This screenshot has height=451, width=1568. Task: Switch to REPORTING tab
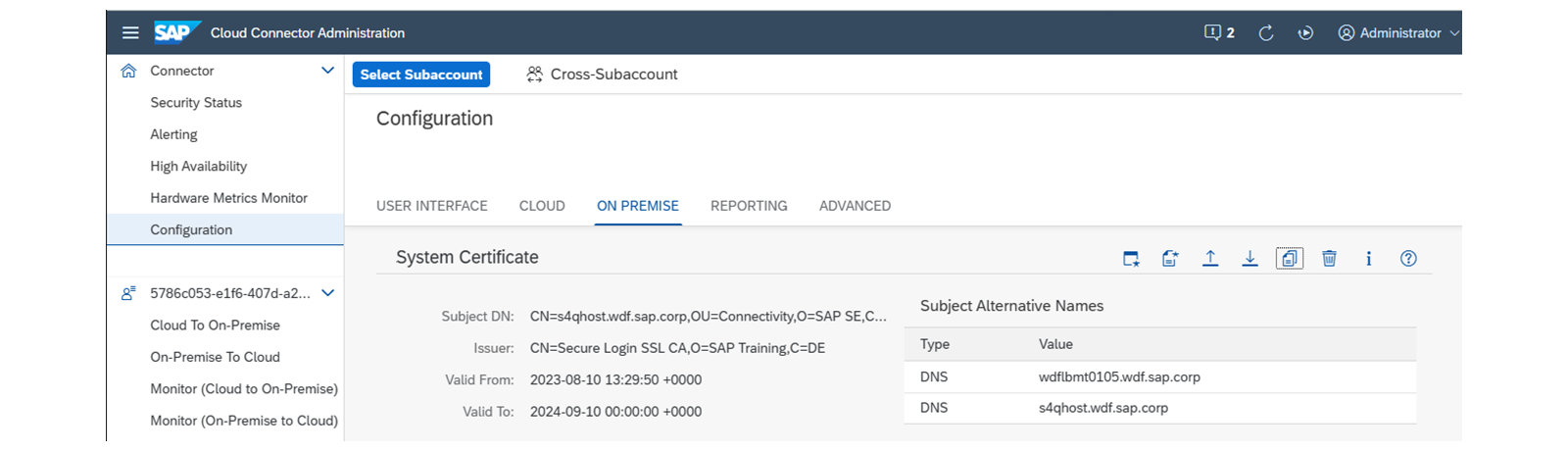click(749, 206)
